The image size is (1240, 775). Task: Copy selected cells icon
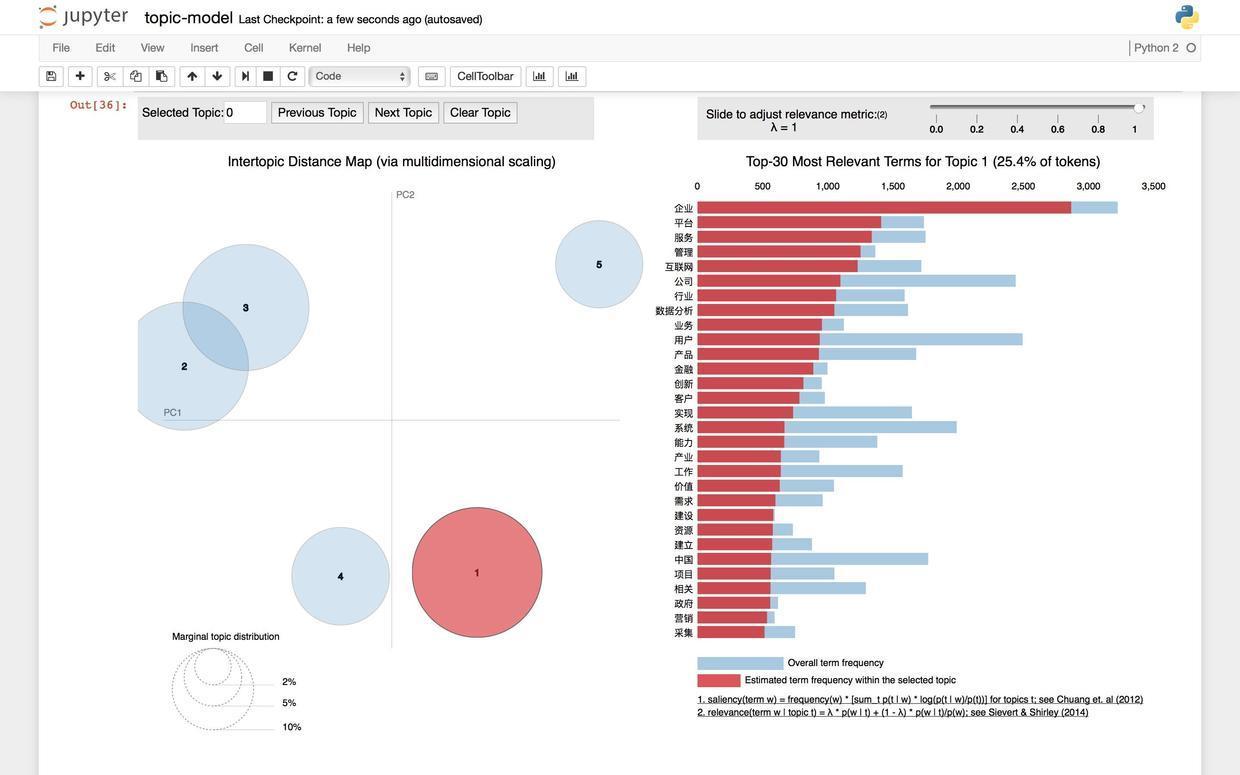click(x=136, y=77)
